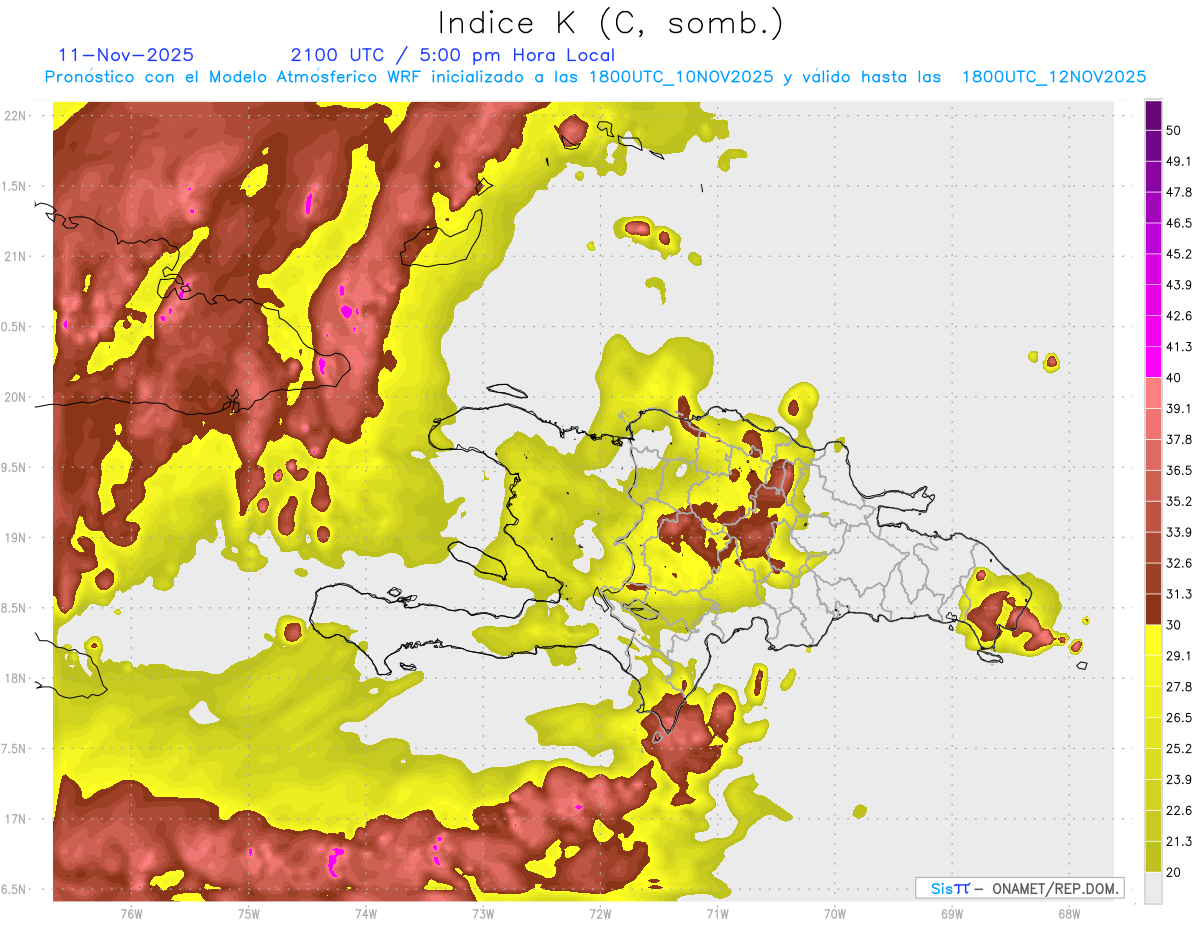Click the "25.2" color bar value
Screen dimensions: 1200x927
(1179, 749)
